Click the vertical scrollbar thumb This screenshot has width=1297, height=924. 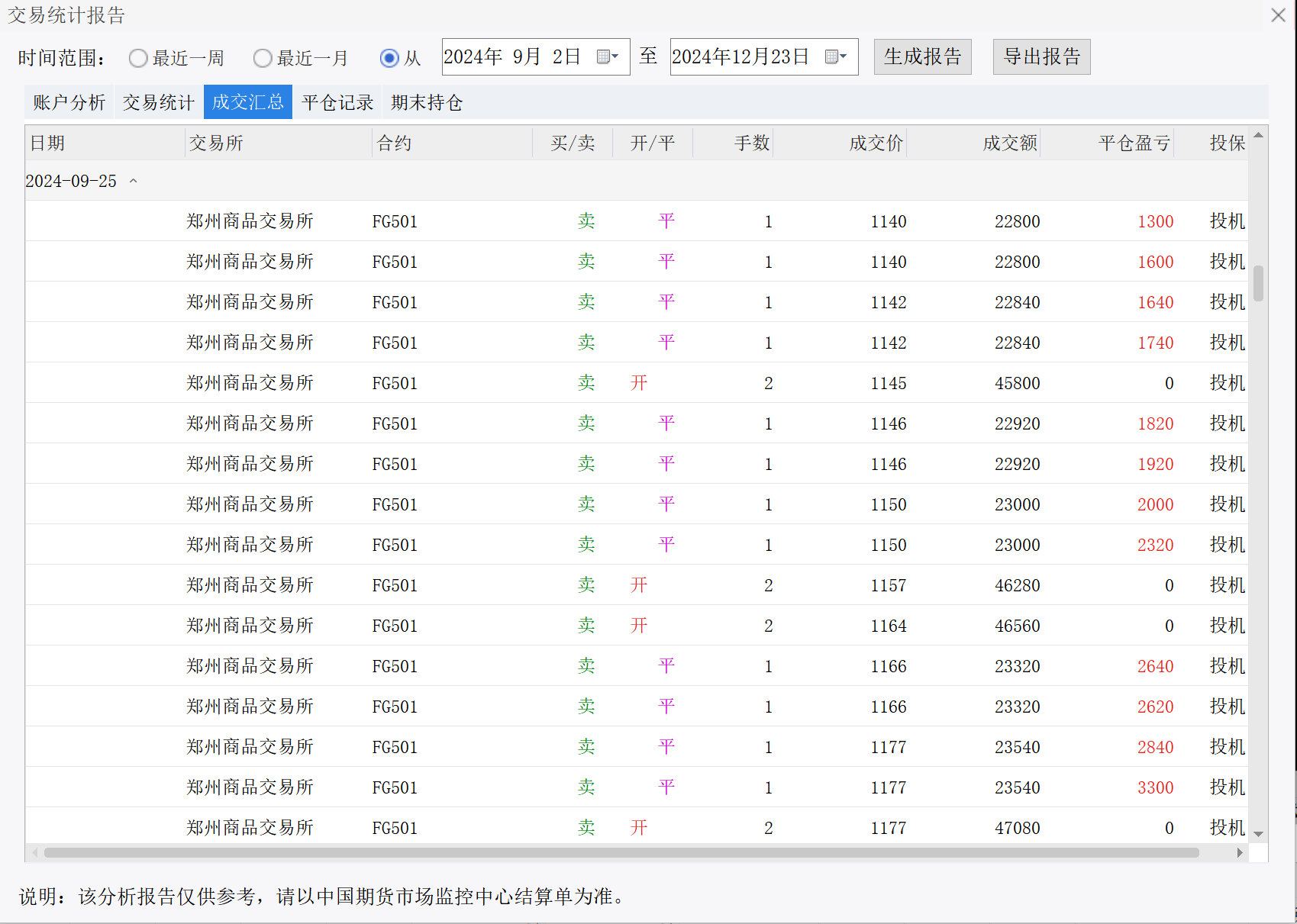pyautogui.click(x=1258, y=283)
